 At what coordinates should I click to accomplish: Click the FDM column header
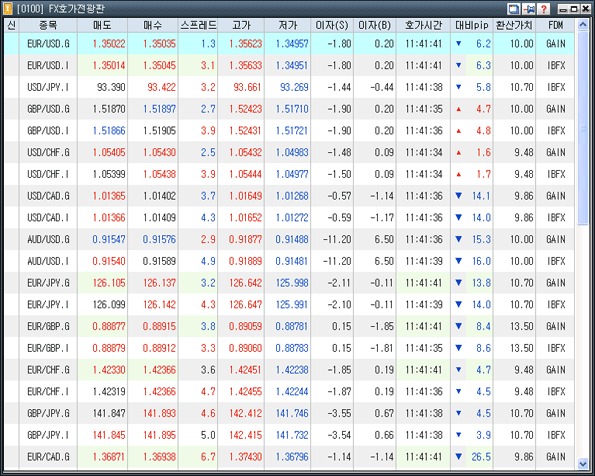click(x=556, y=25)
